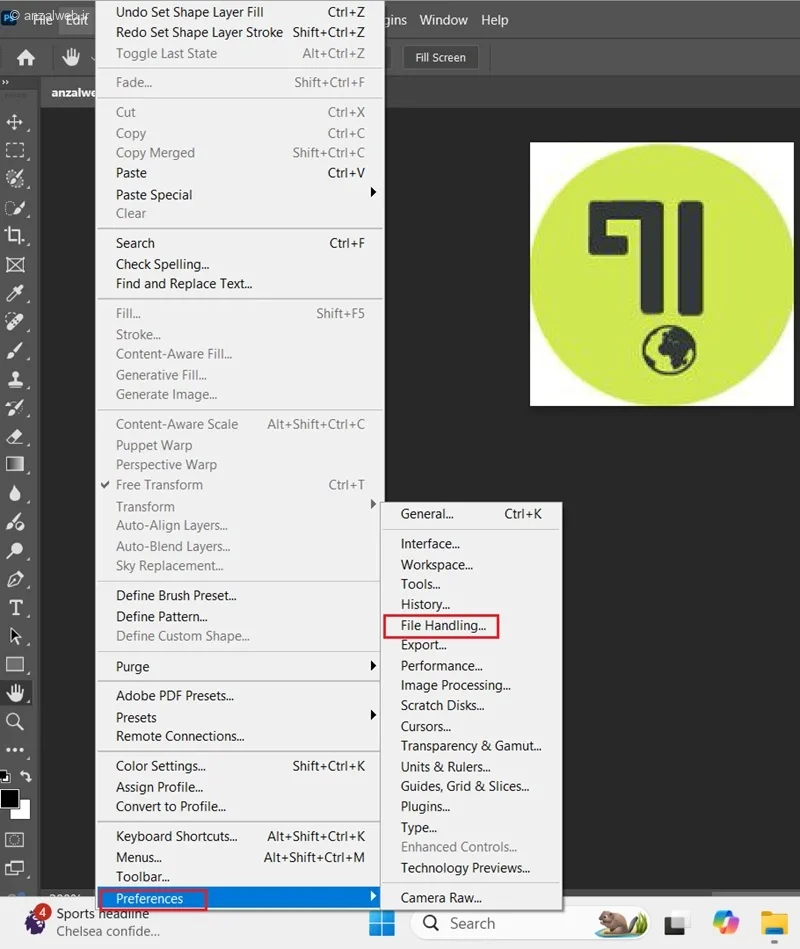Select the Eyedropper tool
The image size is (800, 949).
click(15, 294)
